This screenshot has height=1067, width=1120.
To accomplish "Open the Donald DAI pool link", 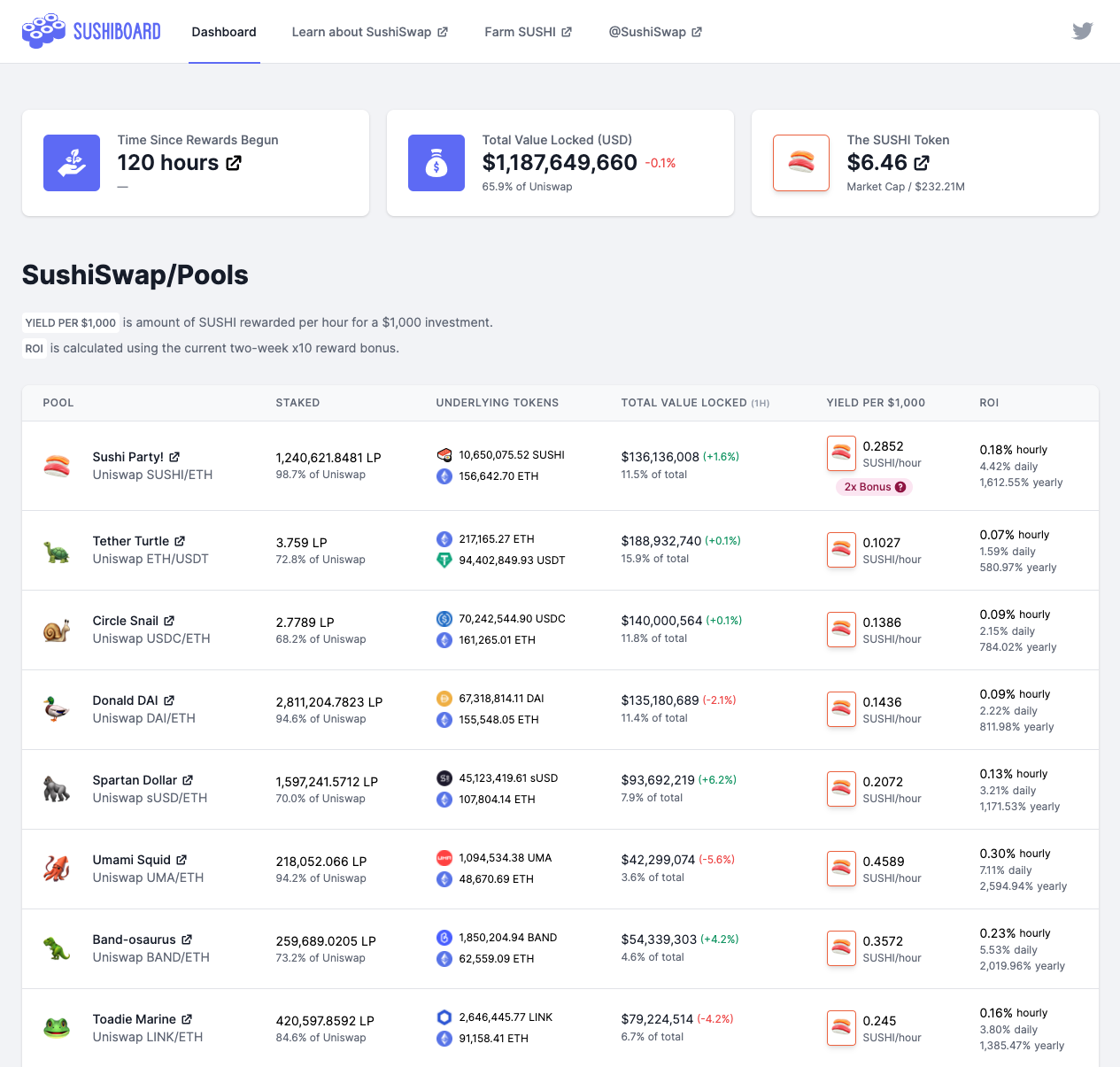I will (x=134, y=700).
